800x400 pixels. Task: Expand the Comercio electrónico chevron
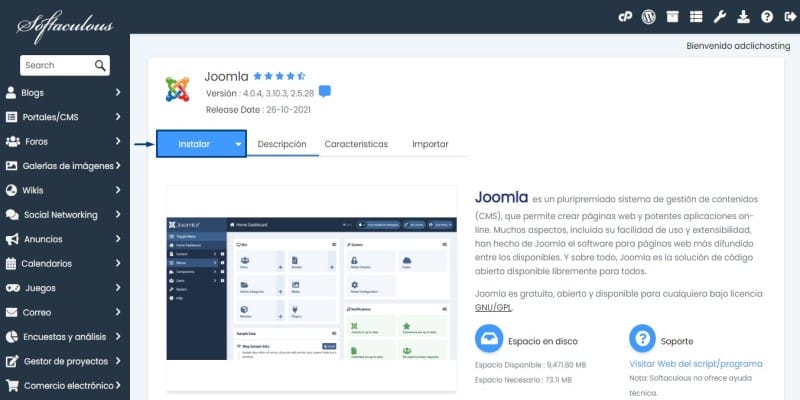point(118,386)
